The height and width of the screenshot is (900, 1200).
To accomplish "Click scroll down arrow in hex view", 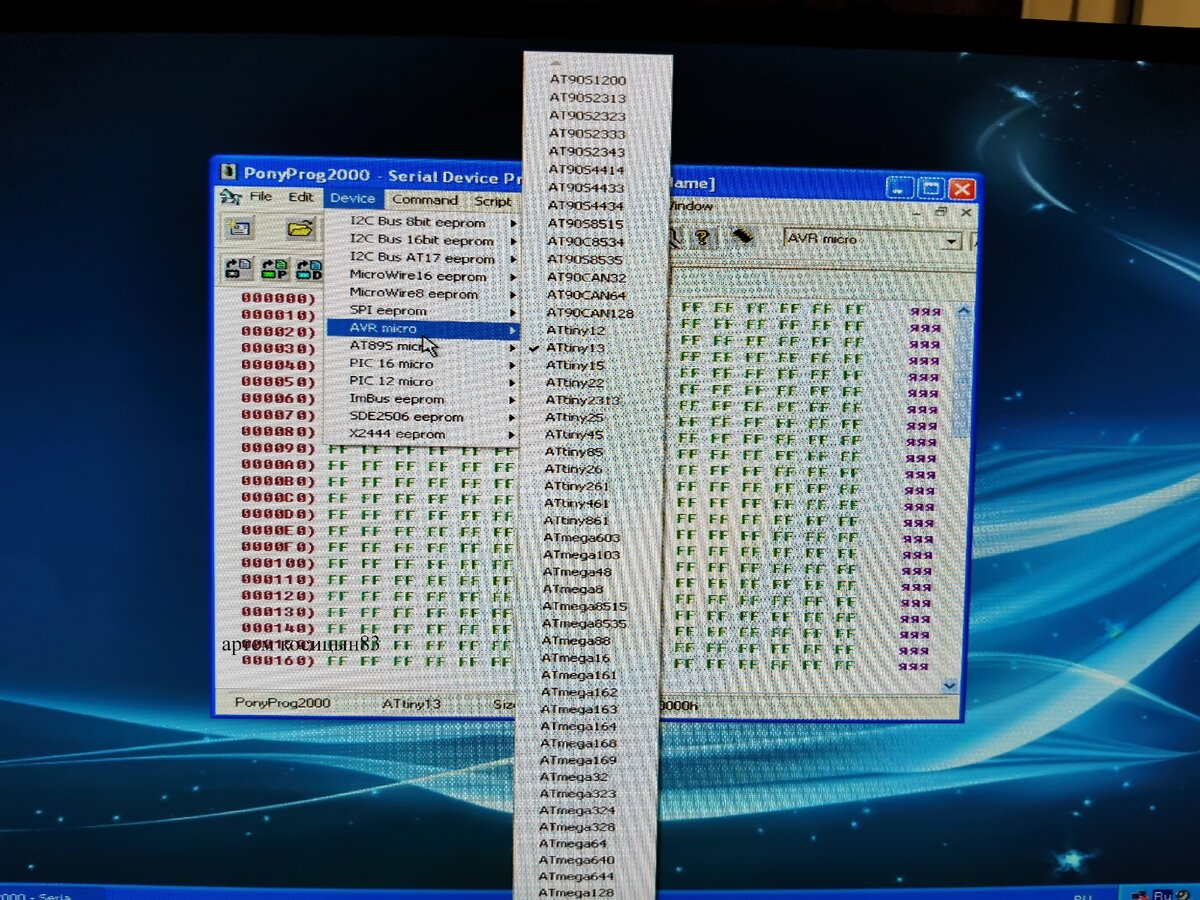I will tap(949, 685).
